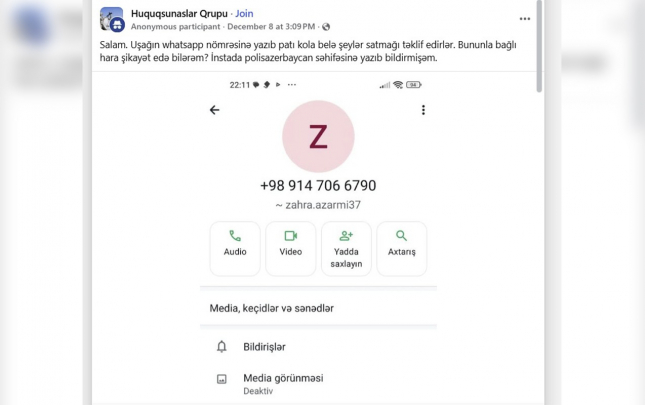Open the post's three-dot options menu
Screen dimensions: 645x405
[524, 19]
